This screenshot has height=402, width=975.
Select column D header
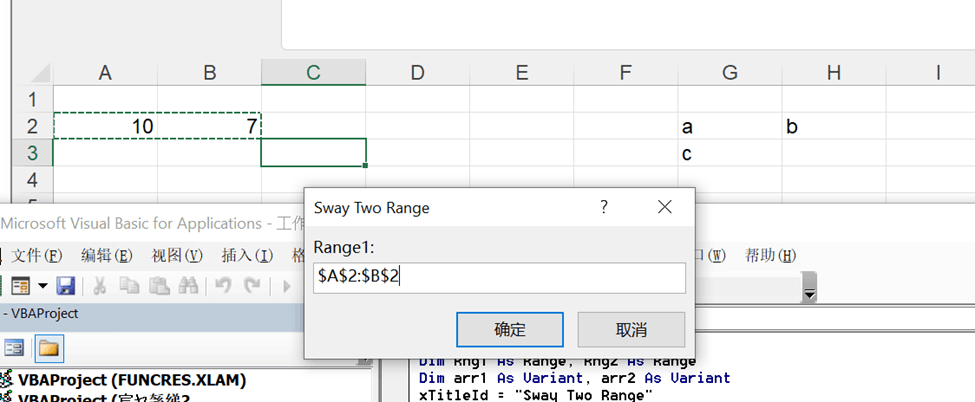[418, 73]
